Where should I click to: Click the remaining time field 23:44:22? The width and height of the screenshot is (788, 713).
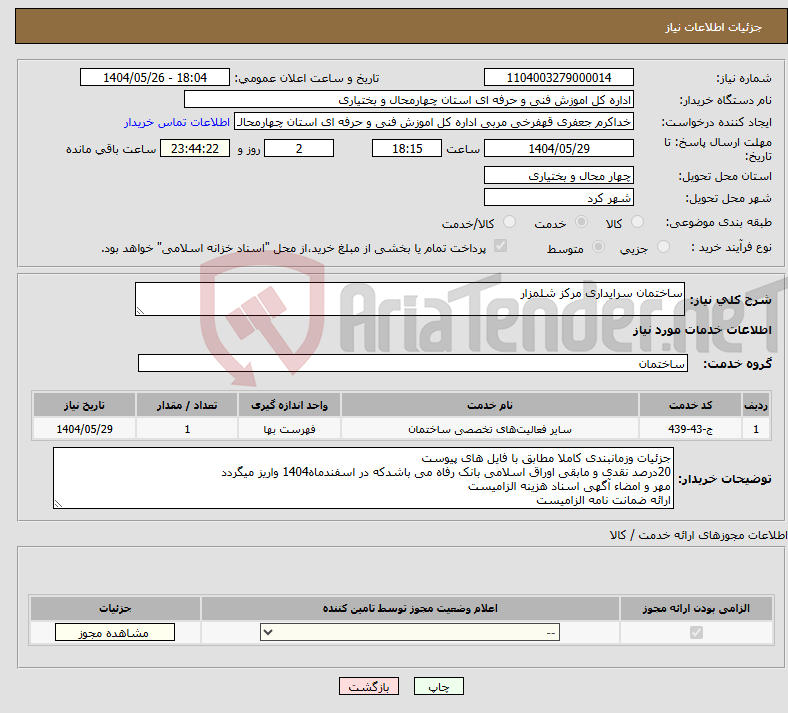tap(195, 148)
